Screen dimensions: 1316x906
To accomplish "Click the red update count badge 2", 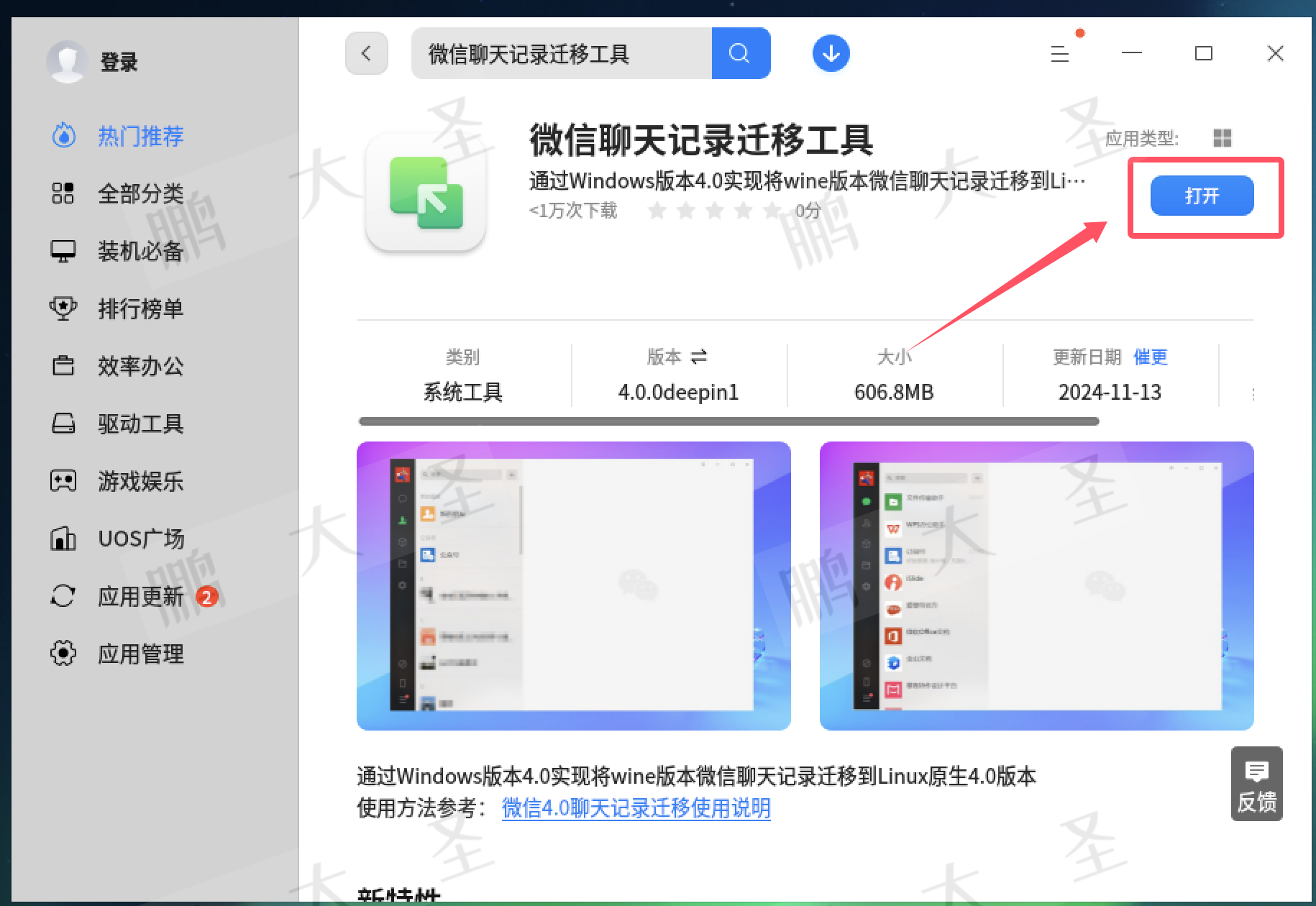I will (x=206, y=596).
